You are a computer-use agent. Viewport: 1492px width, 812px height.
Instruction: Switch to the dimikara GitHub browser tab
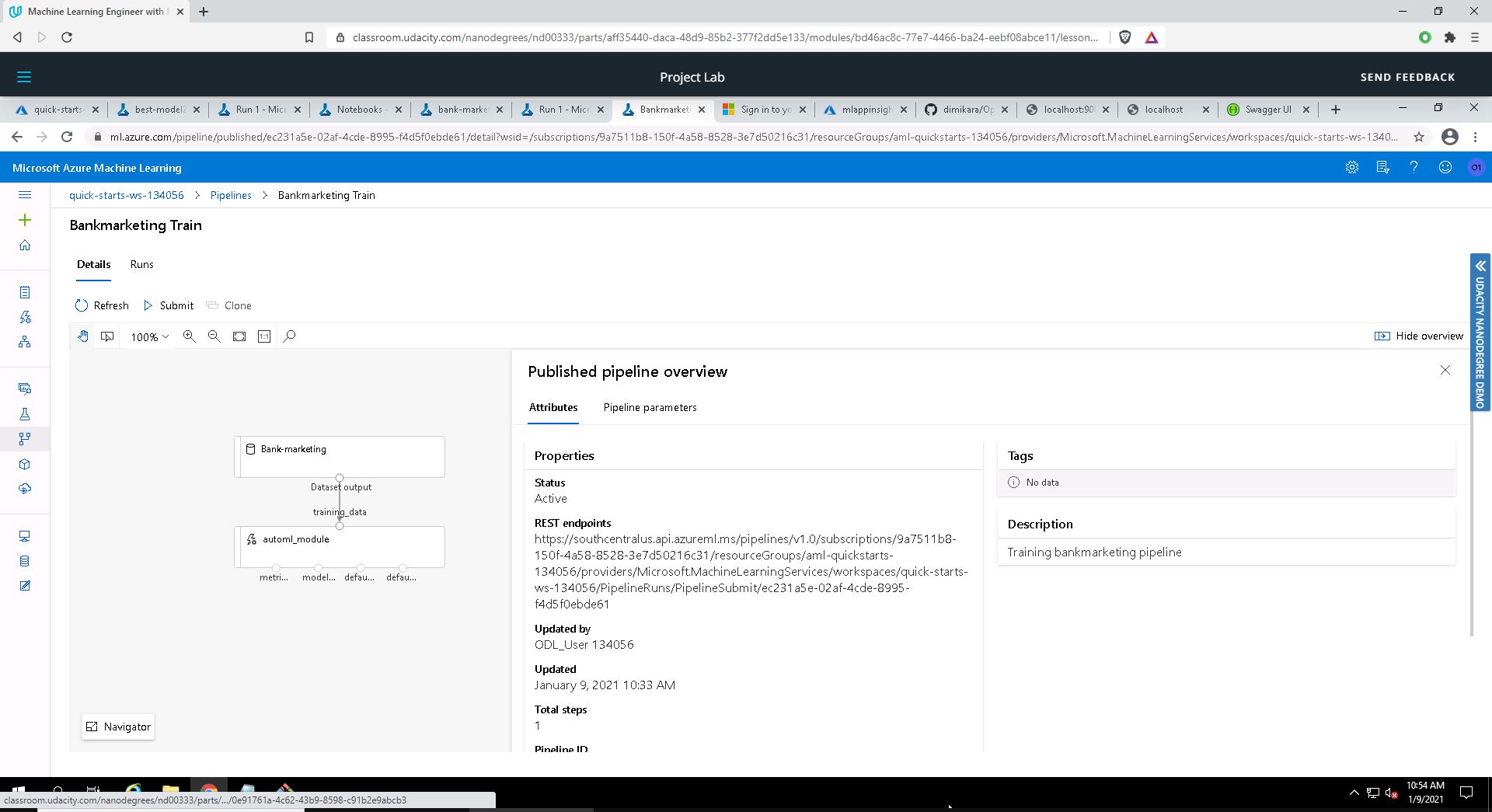tap(965, 110)
